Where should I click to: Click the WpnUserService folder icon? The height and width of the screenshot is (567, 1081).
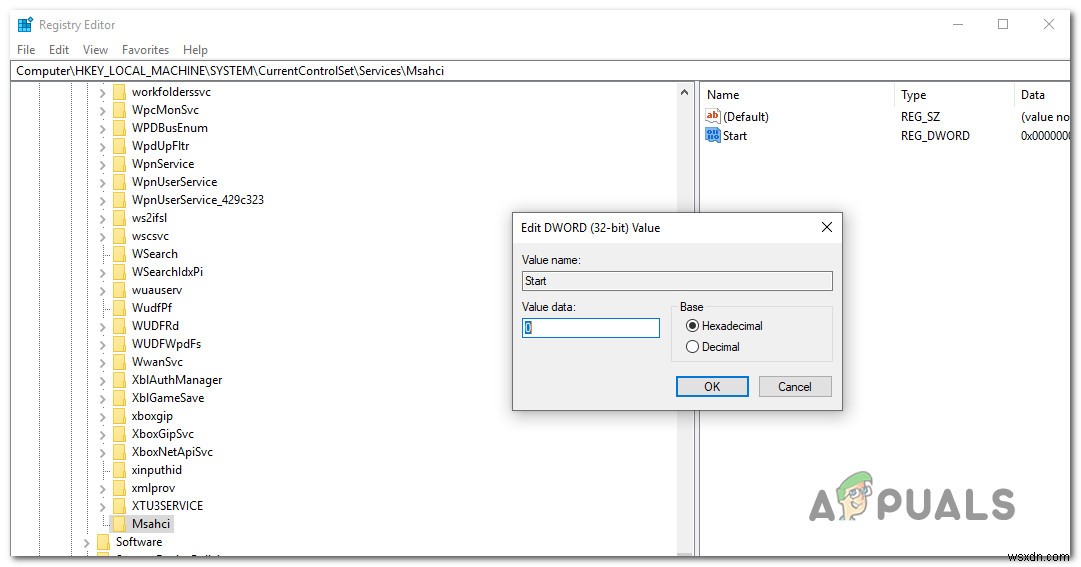click(x=119, y=181)
